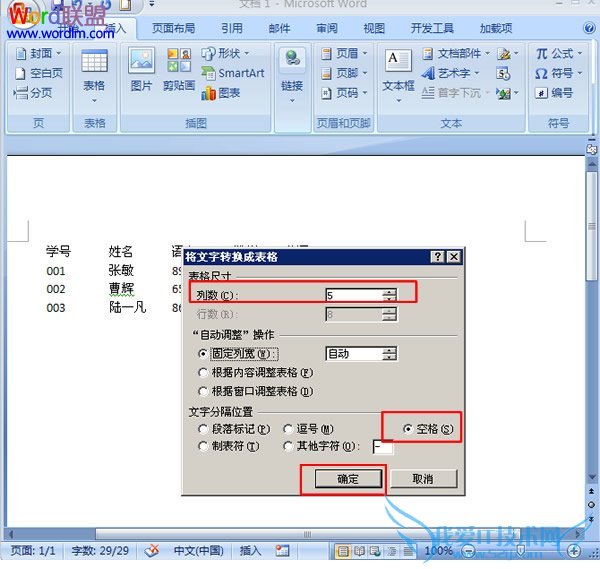The width and height of the screenshot is (600, 569).
Task: Open the Quick Access Toolbar customize arrow
Action: pyautogui.click(x=152, y=4)
